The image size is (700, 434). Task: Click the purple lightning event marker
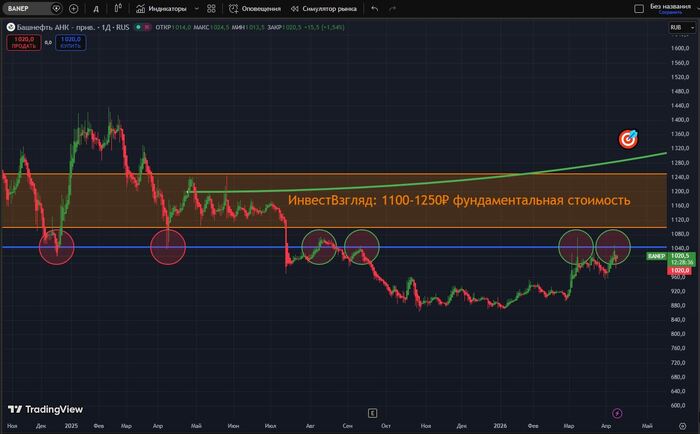click(617, 413)
